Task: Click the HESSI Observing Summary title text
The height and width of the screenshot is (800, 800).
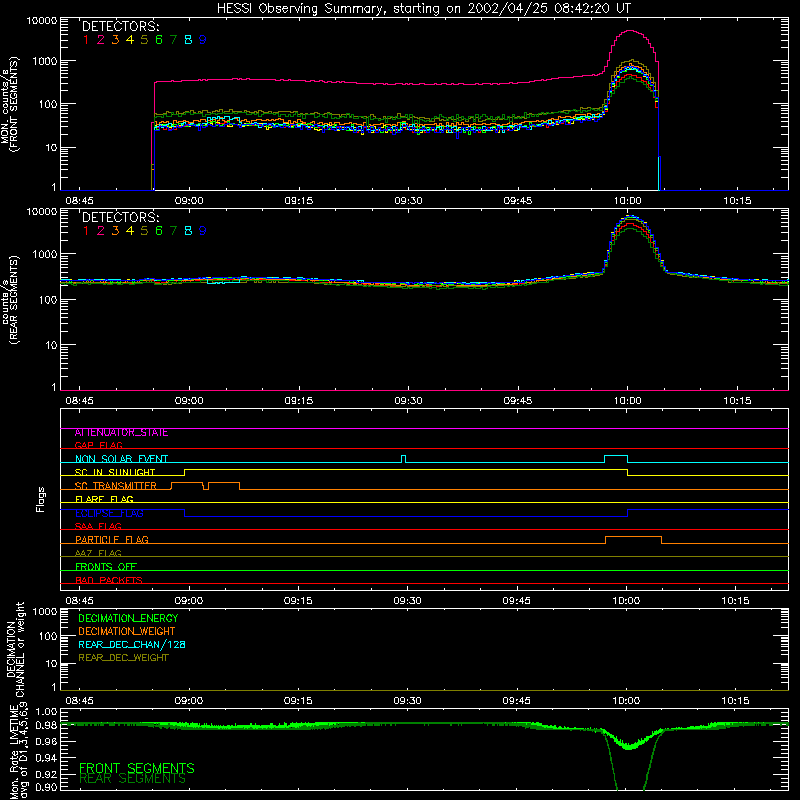Action: [423, 8]
